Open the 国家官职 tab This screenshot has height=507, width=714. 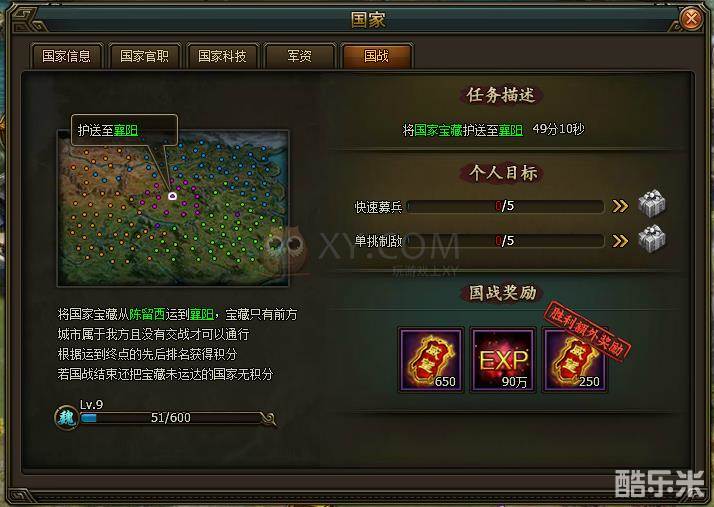(144, 56)
